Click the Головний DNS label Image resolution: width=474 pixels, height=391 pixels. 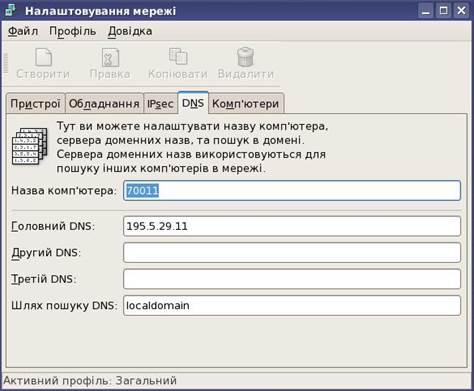click(x=53, y=226)
